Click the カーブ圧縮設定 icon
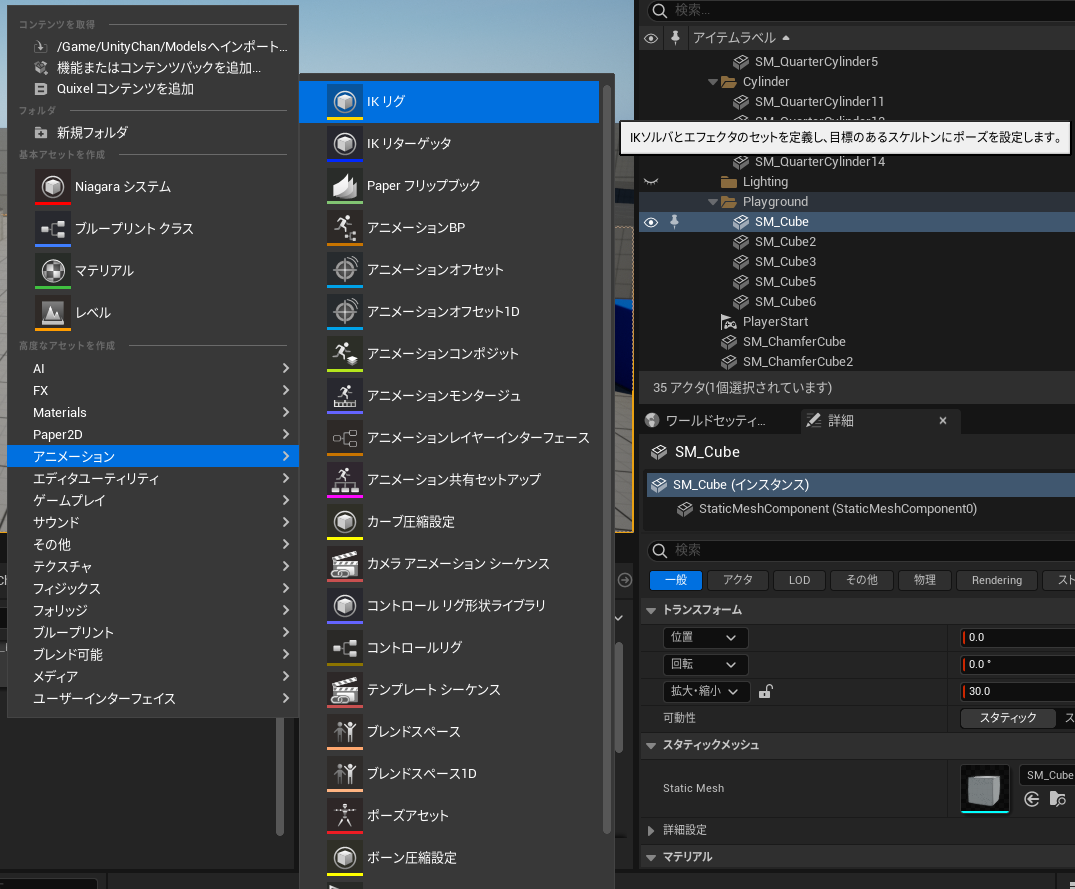The image size is (1075, 889). 345,522
